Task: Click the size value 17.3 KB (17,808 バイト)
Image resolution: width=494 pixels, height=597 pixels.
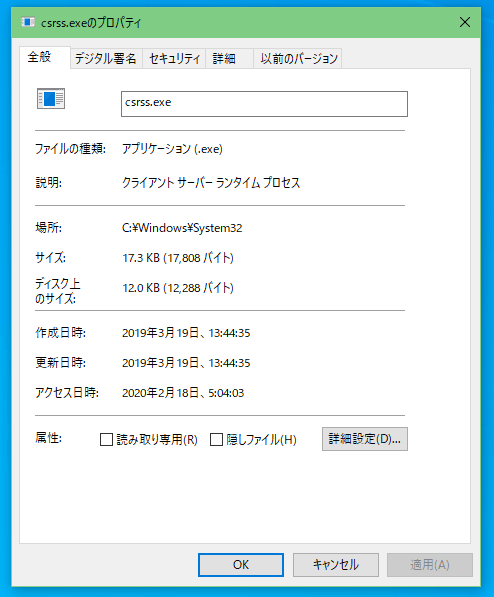Action: coord(178,258)
